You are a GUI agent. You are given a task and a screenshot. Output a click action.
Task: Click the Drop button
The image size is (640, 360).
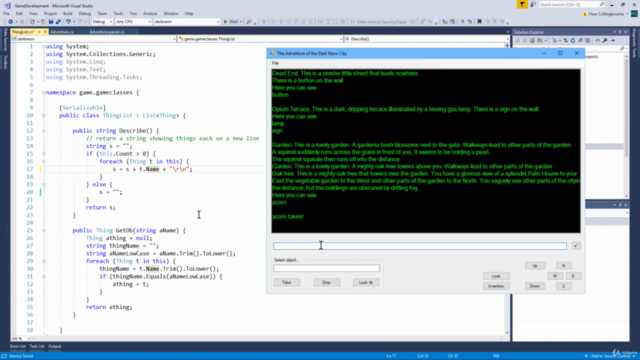click(x=327, y=282)
